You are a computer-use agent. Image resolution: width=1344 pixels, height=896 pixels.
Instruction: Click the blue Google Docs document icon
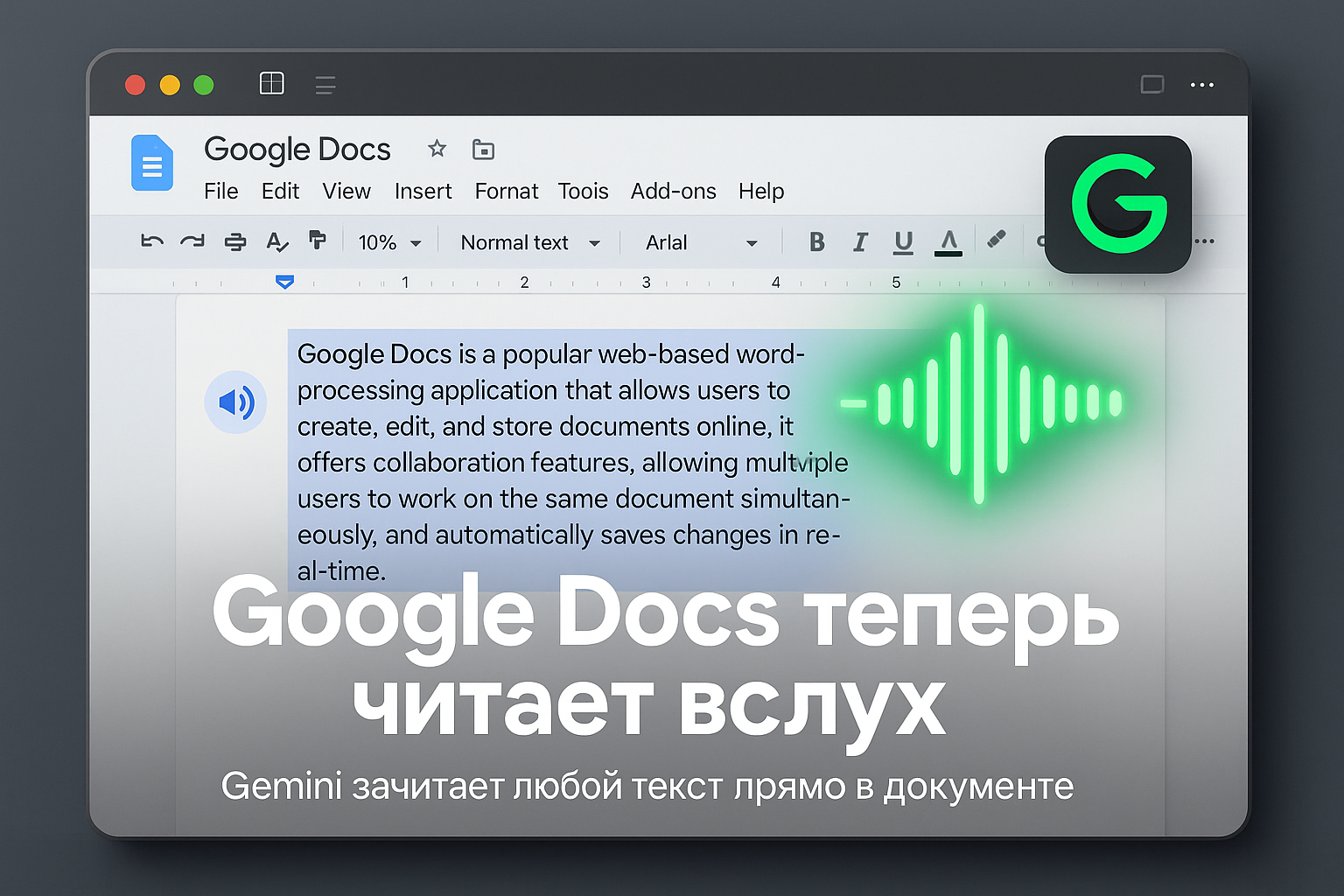[152, 163]
